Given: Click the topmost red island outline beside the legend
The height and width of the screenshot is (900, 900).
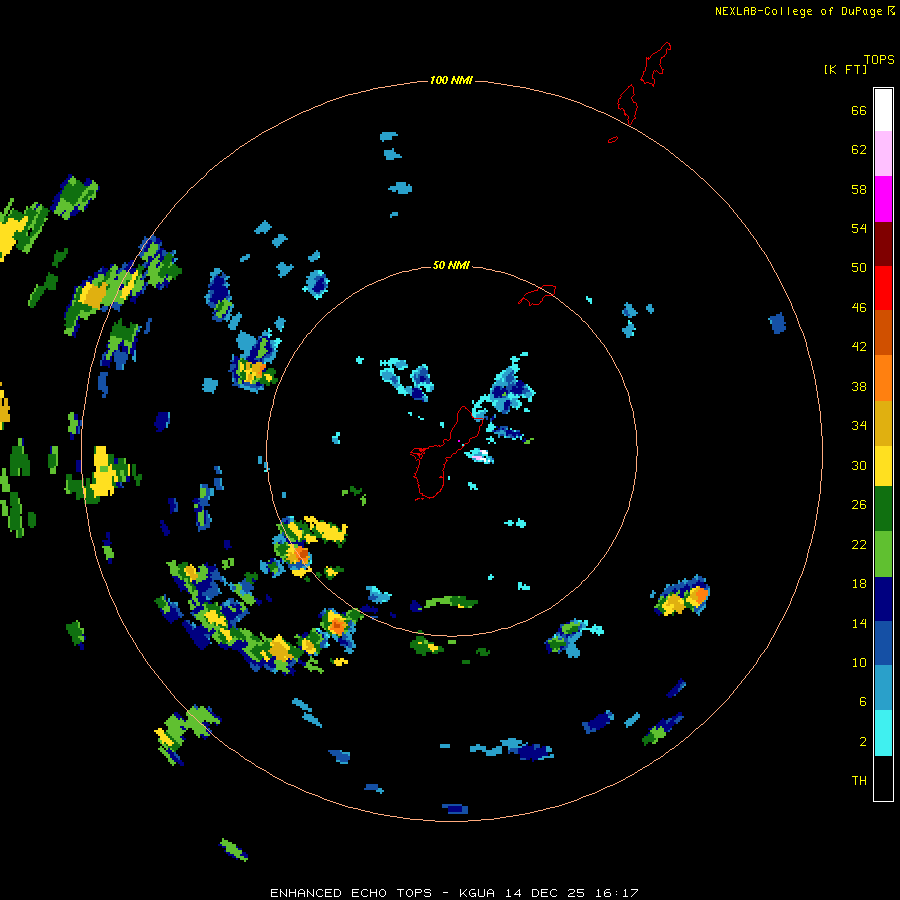Looking at the screenshot, I should tap(656, 64).
